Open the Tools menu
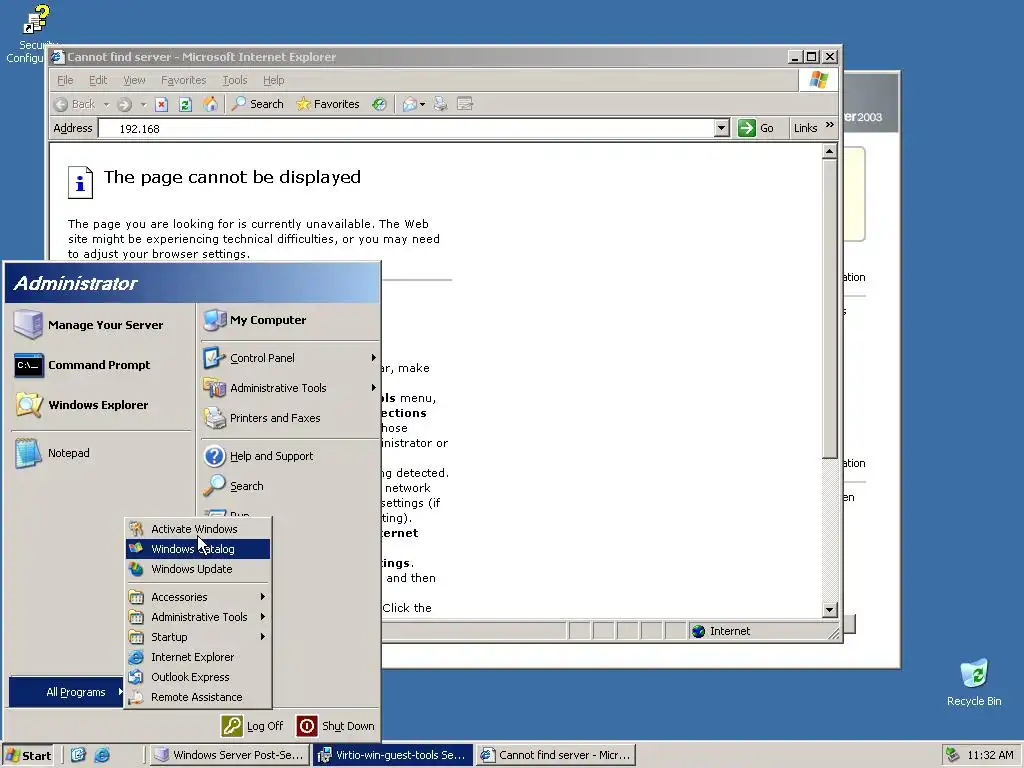This screenshot has width=1024, height=768. tap(234, 80)
